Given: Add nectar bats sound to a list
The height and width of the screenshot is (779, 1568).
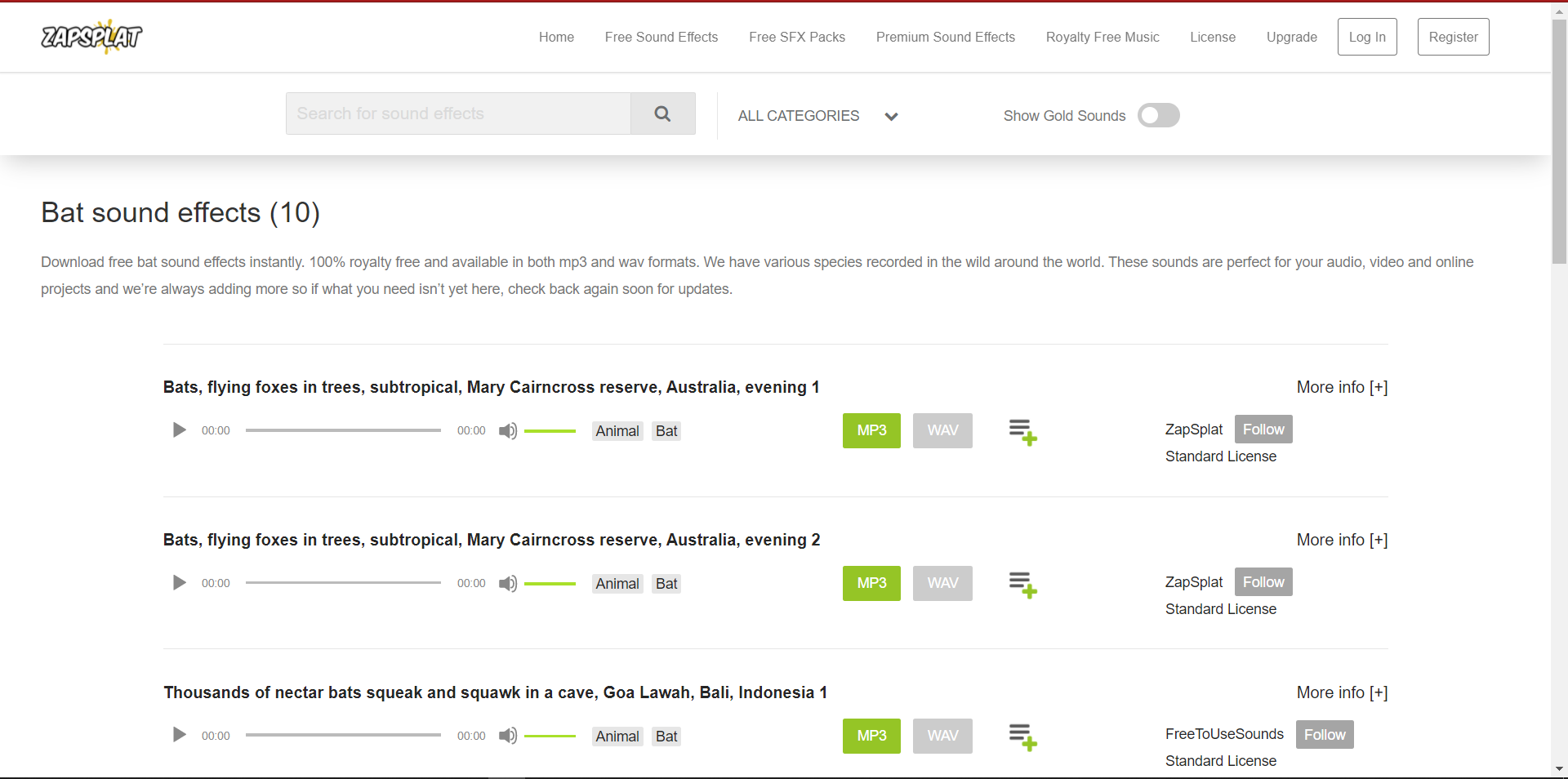Looking at the screenshot, I should click(1022, 737).
